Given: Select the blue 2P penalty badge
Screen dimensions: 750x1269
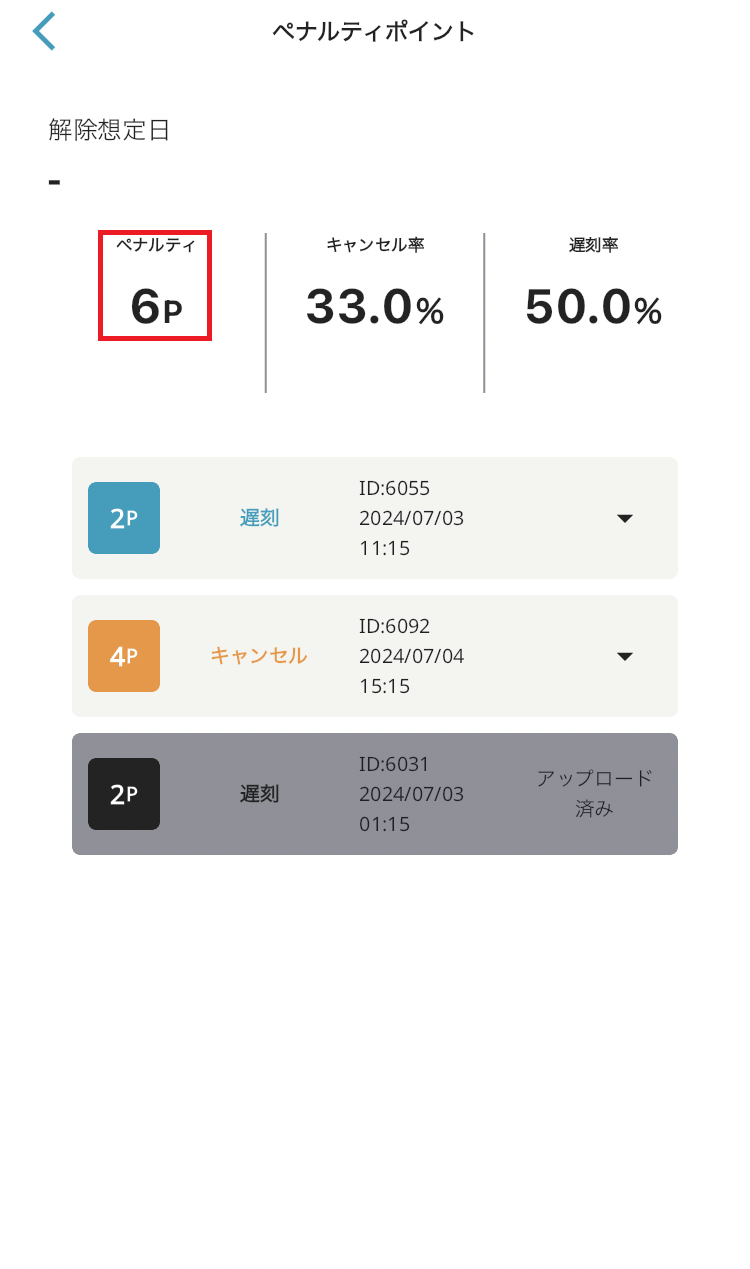Looking at the screenshot, I should [123, 518].
